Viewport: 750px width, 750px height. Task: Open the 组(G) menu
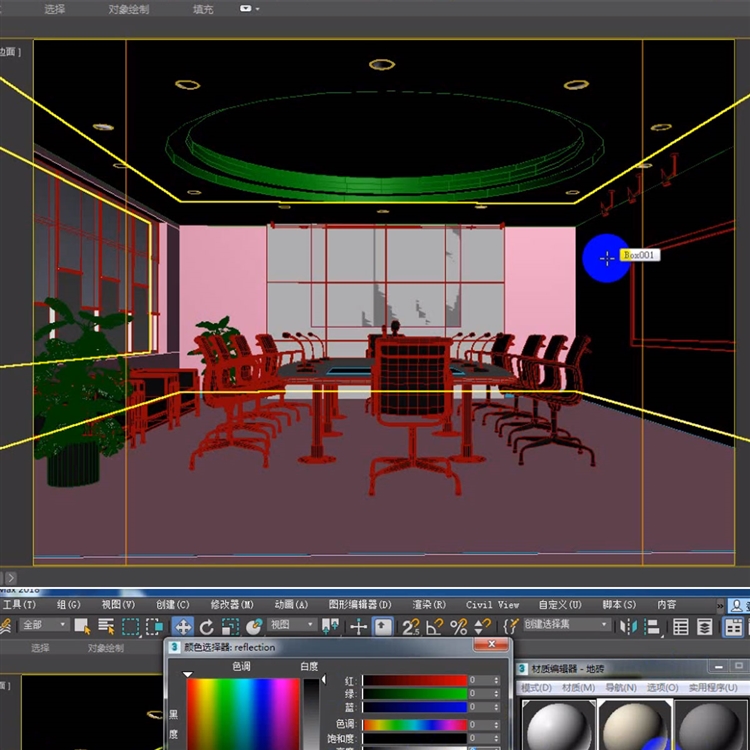[x=68, y=605]
